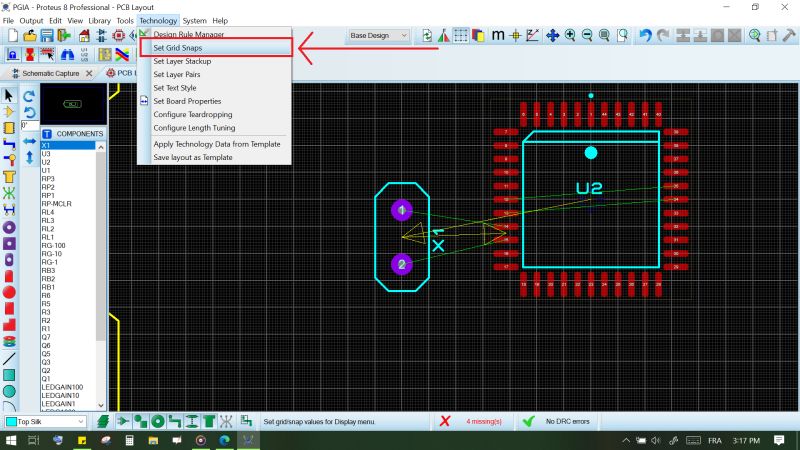Click the component list scroll-down arrow
800x450 pixels.
tap(101, 406)
